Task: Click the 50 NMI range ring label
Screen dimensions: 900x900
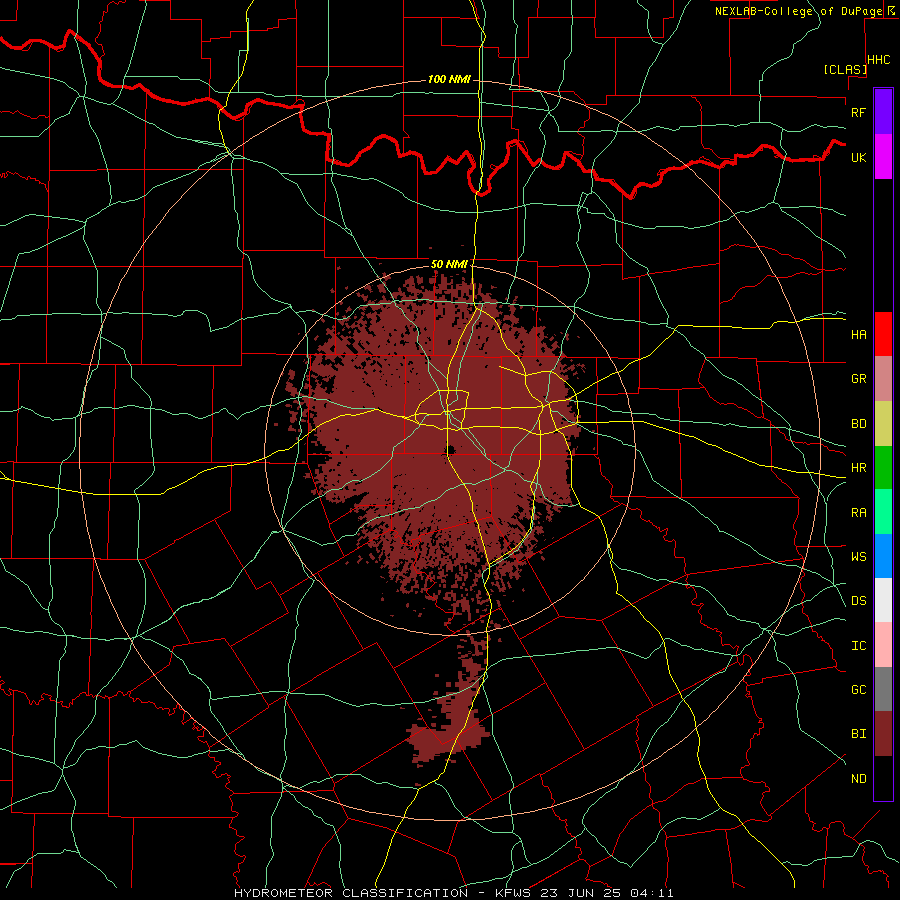Action: click(x=449, y=264)
